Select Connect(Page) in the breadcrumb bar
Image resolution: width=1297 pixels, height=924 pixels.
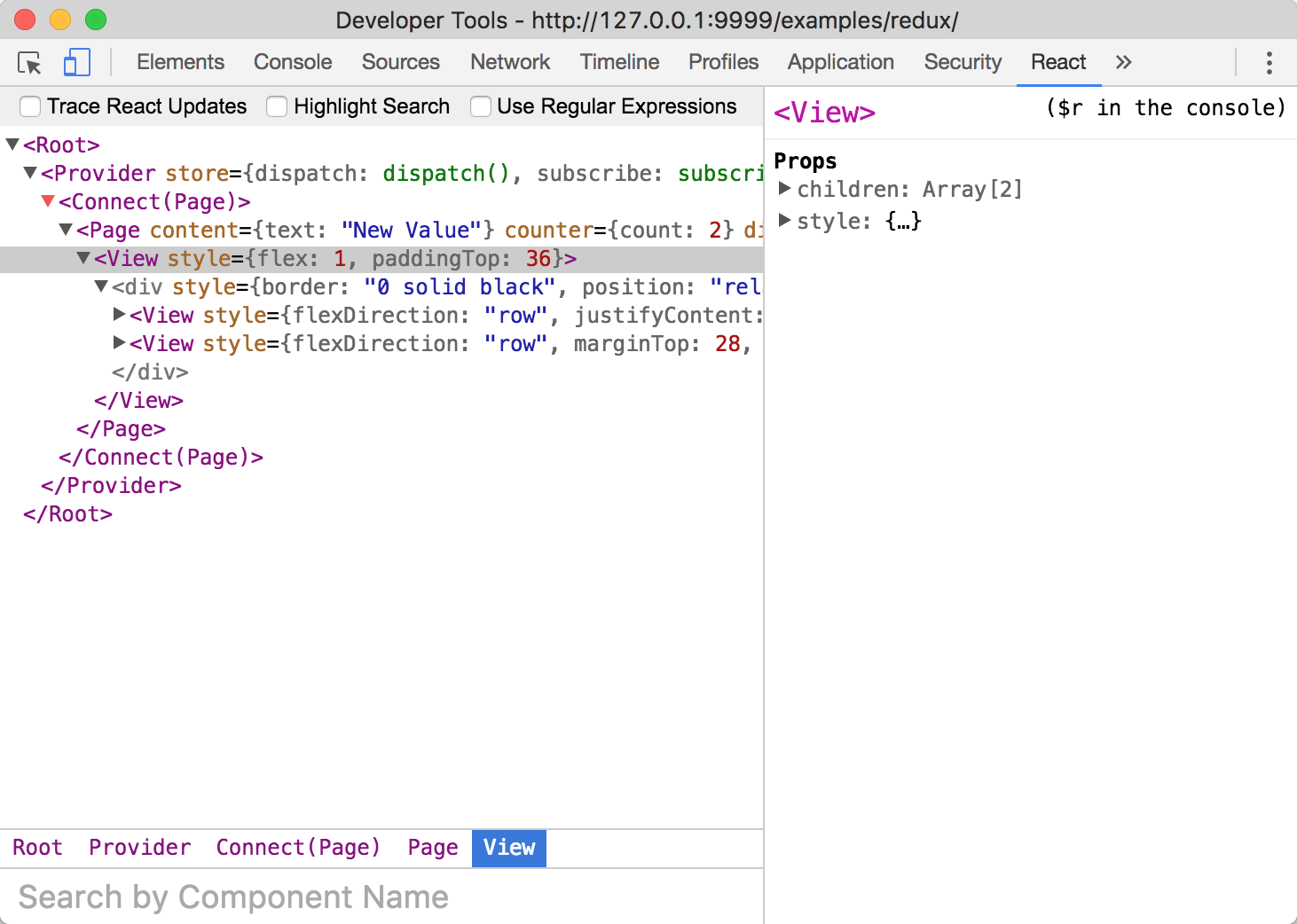tap(298, 848)
